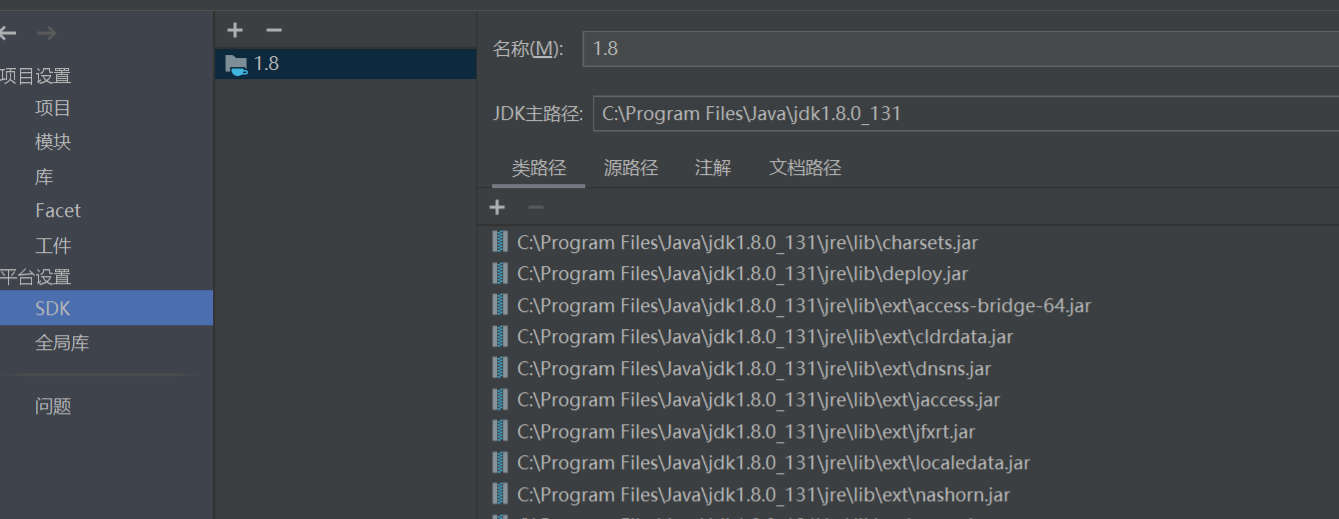Add a new SDK with plus icon
The width and height of the screenshot is (1339, 519).
[235, 31]
